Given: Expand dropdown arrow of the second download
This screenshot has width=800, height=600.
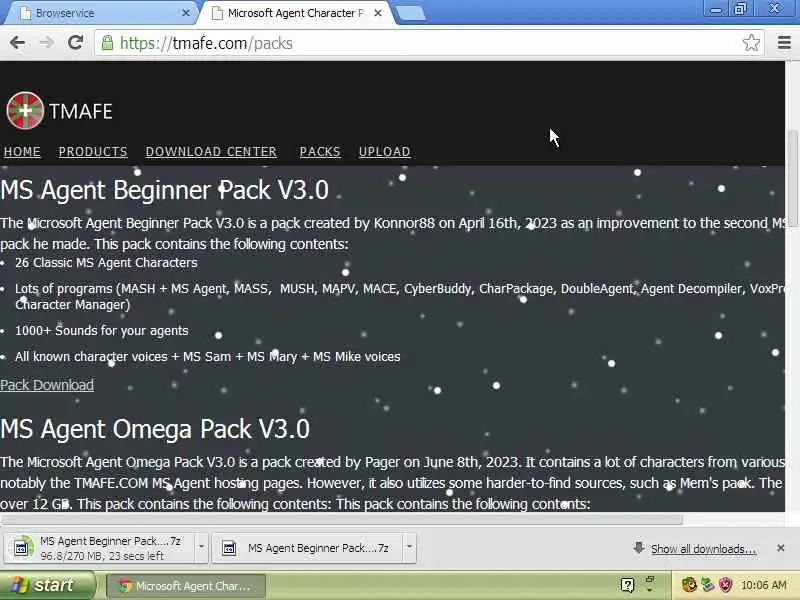Looking at the screenshot, I should click(409, 547).
